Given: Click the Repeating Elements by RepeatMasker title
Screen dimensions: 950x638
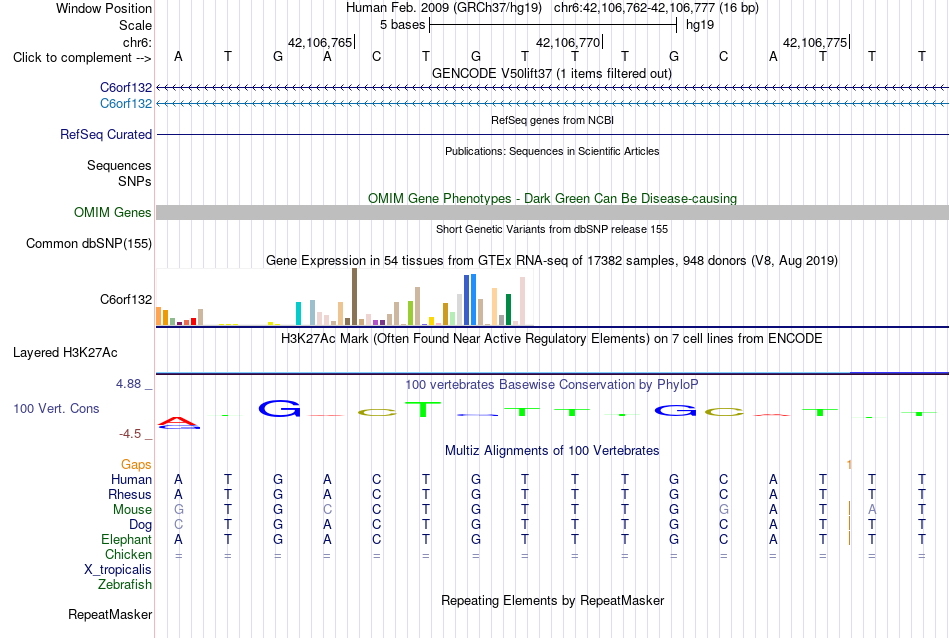Looking at the screenshot, I should pos(553,600).
